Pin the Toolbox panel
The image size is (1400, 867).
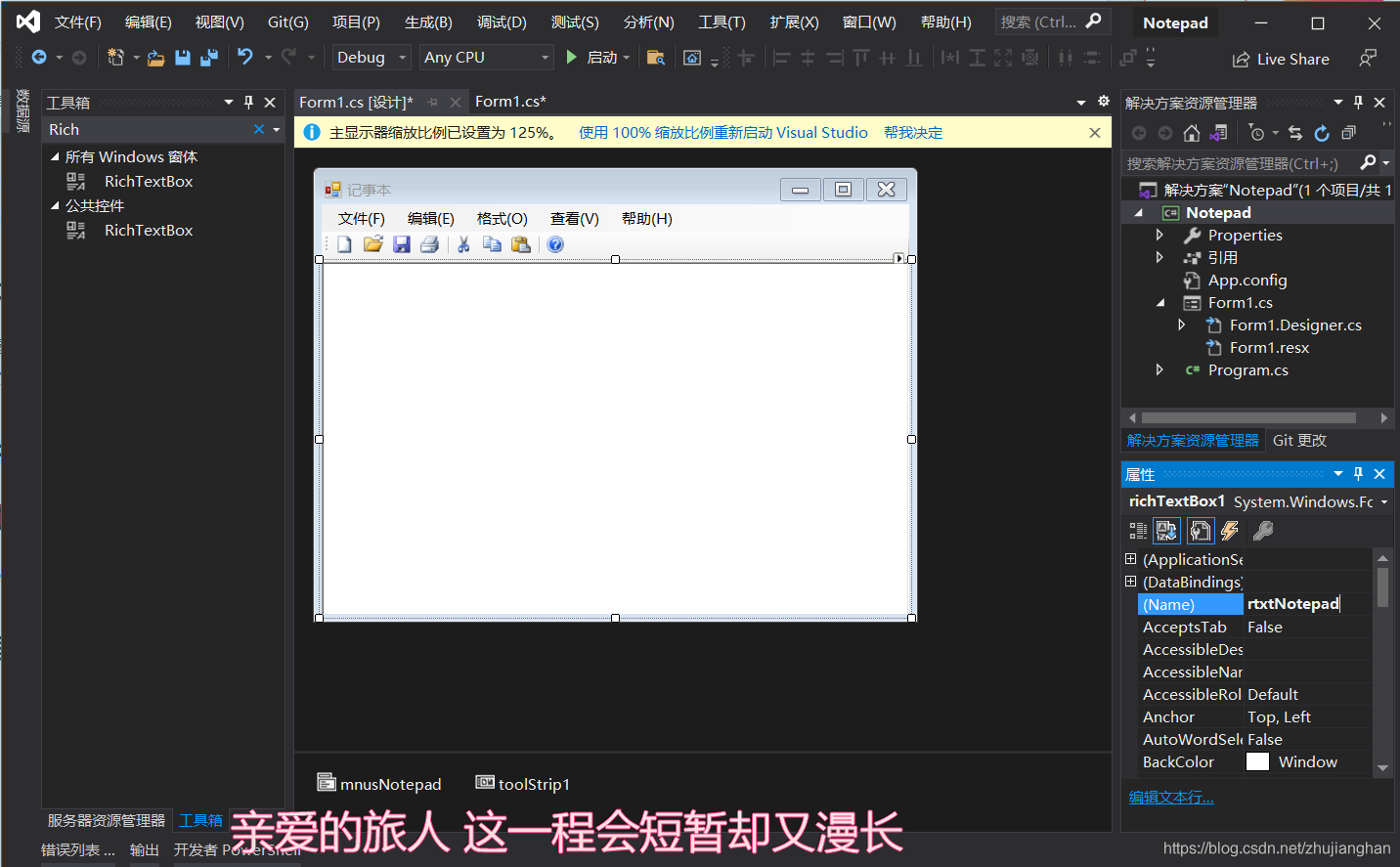click(x=248, y=103)
